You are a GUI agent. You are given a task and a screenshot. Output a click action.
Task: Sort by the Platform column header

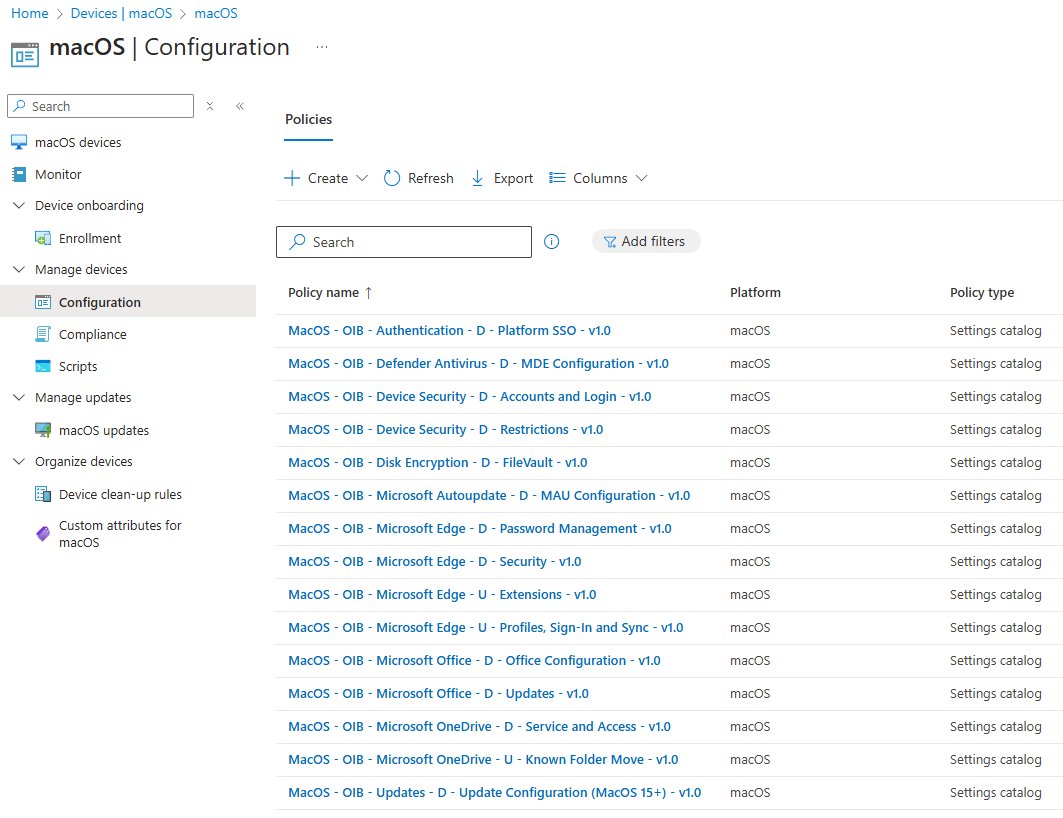[755, 293]
